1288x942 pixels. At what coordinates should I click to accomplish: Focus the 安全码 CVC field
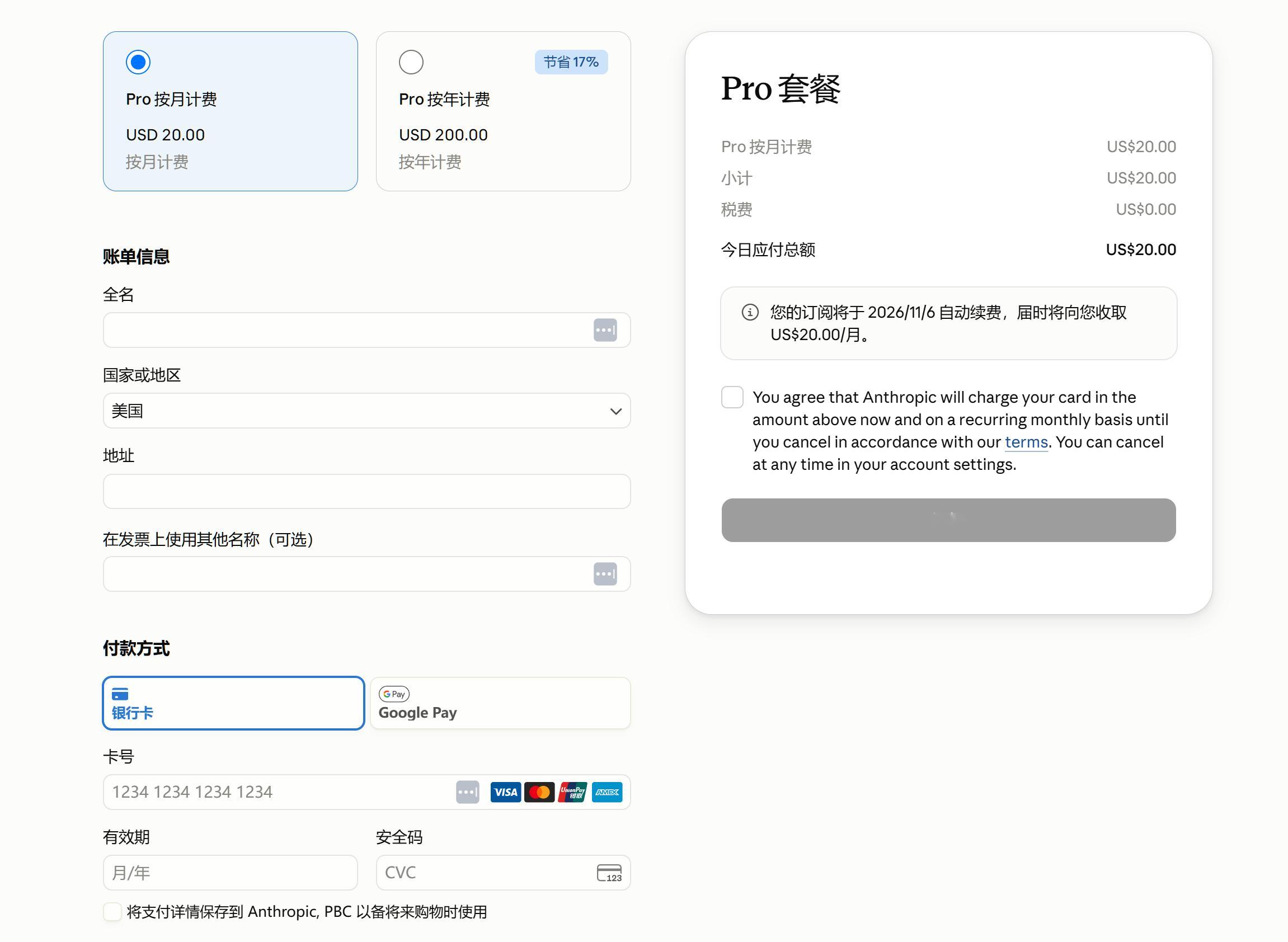pyautogui.click(x=503, y=873)
